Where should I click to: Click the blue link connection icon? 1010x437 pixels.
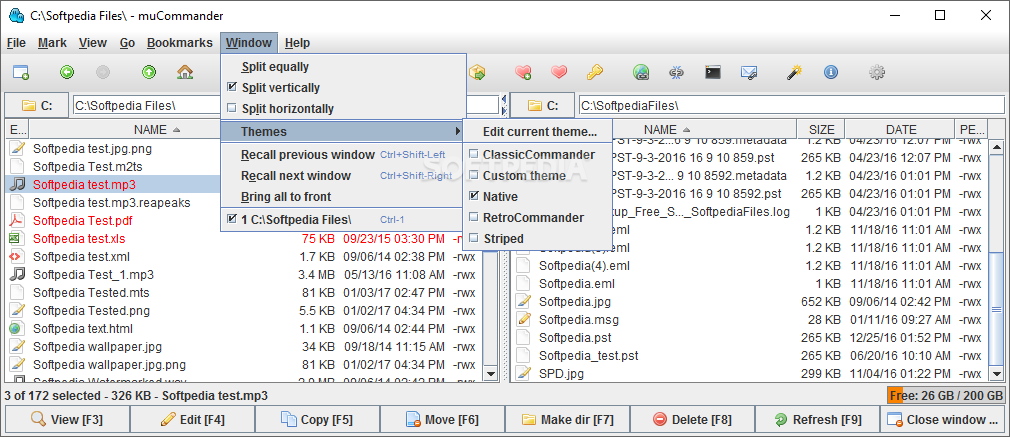point(676,72)
